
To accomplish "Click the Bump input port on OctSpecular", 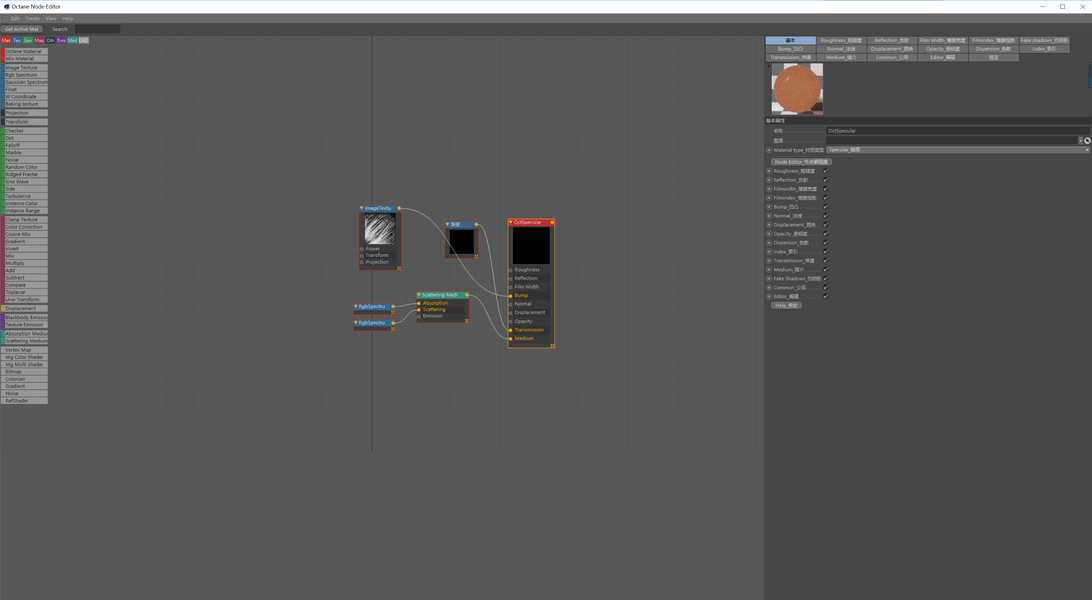I will click(510, 296).
